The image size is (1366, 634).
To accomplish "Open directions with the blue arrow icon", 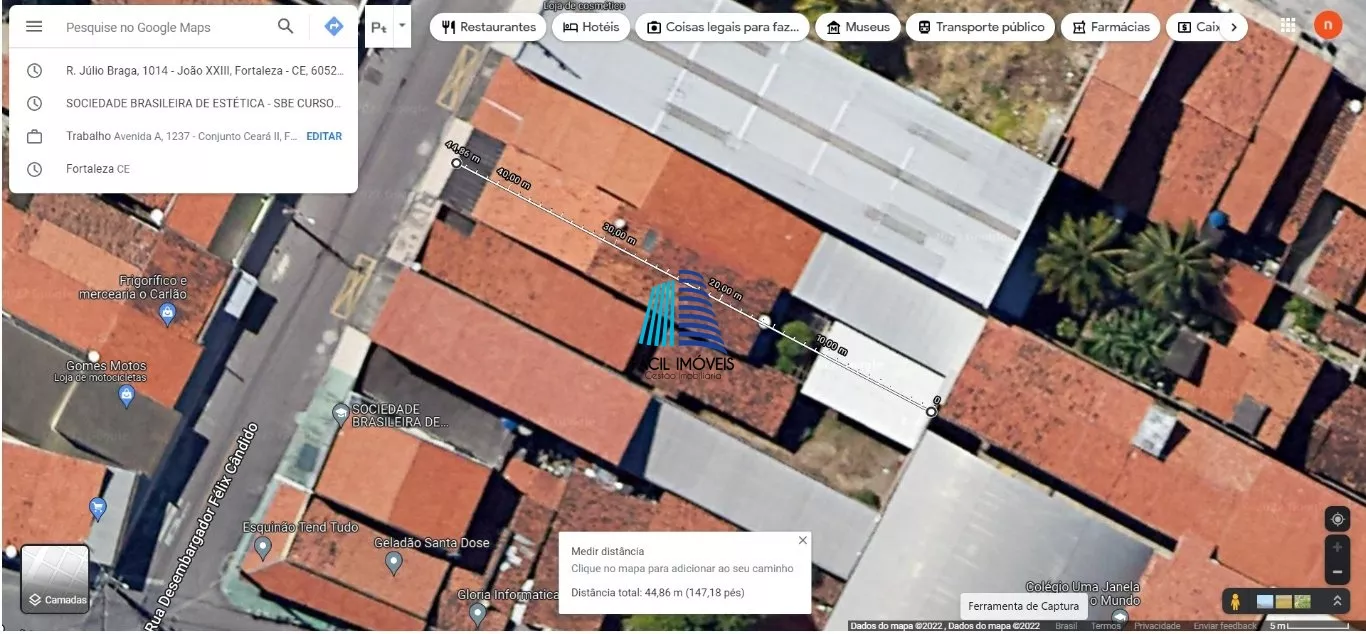I will 334,27.
